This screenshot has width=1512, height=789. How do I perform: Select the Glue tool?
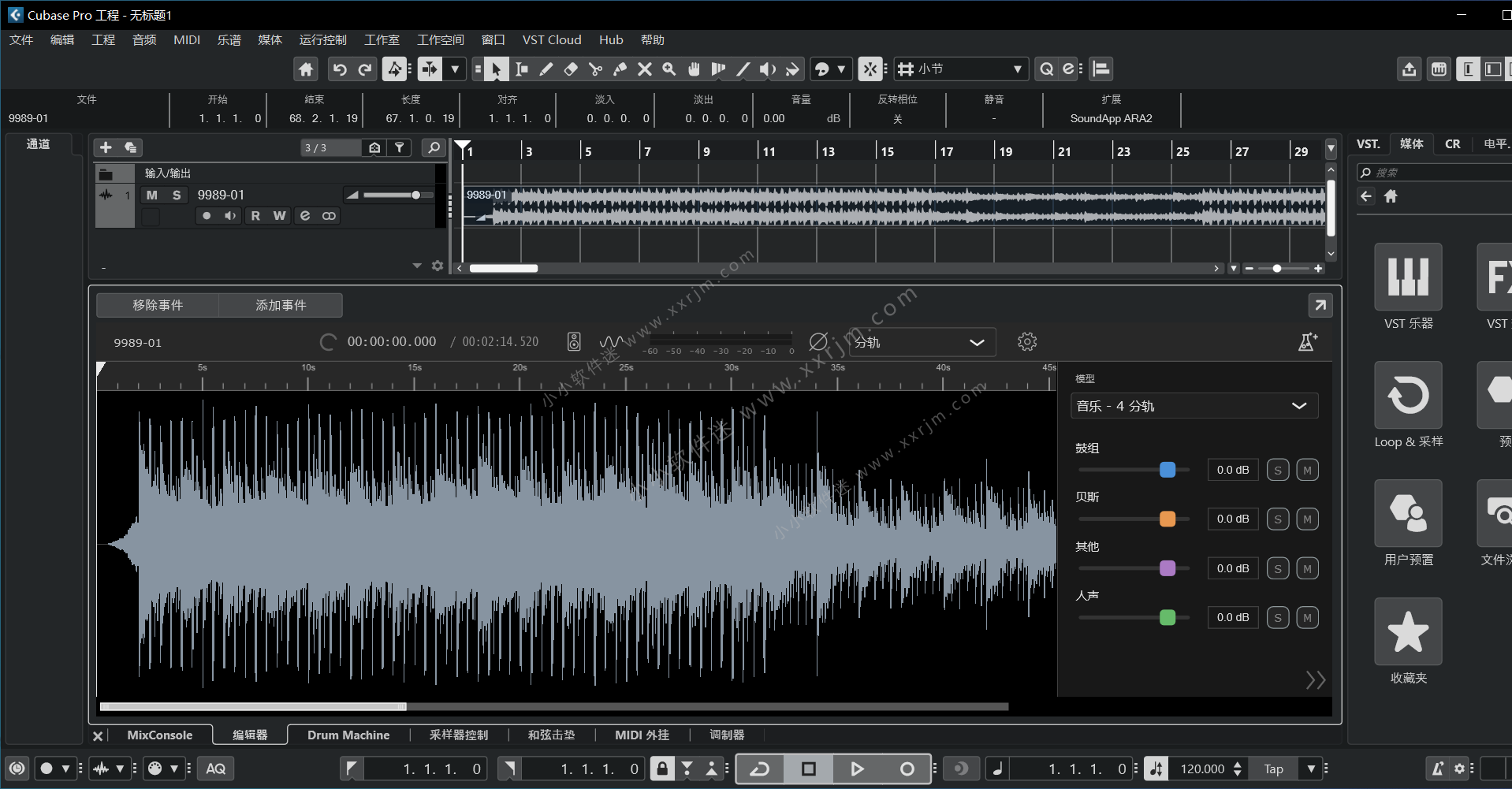point(620,69)
